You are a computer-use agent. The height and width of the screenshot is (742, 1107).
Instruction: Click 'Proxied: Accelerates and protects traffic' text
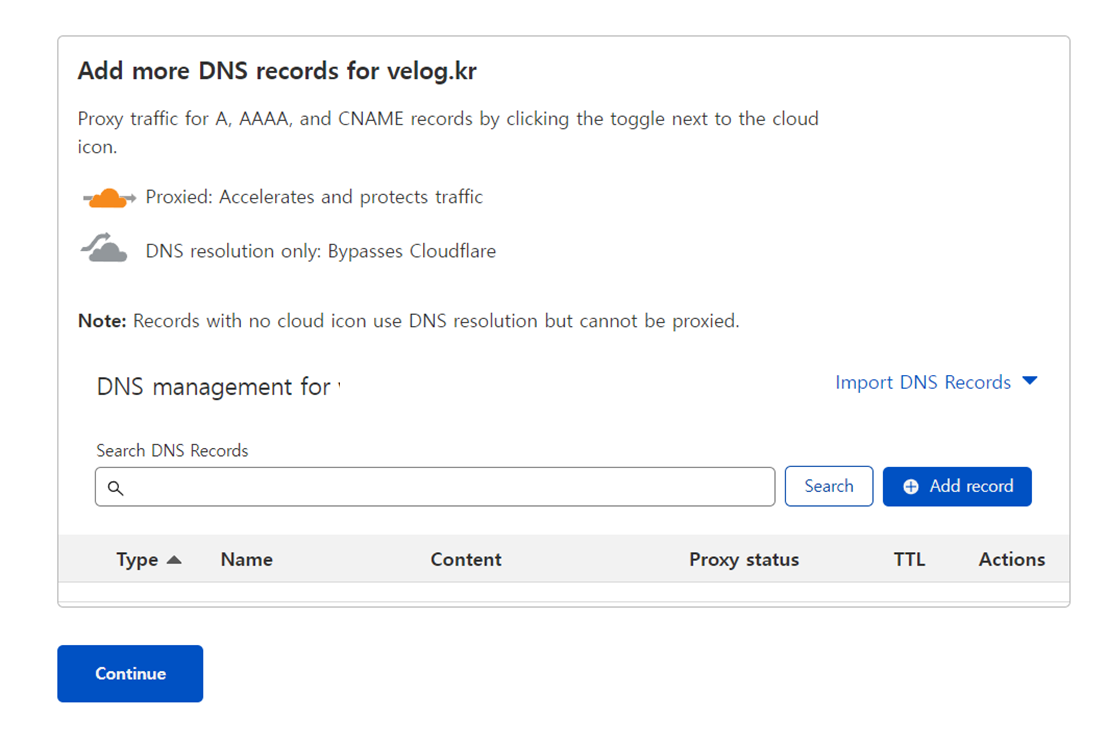click(314, 197)
